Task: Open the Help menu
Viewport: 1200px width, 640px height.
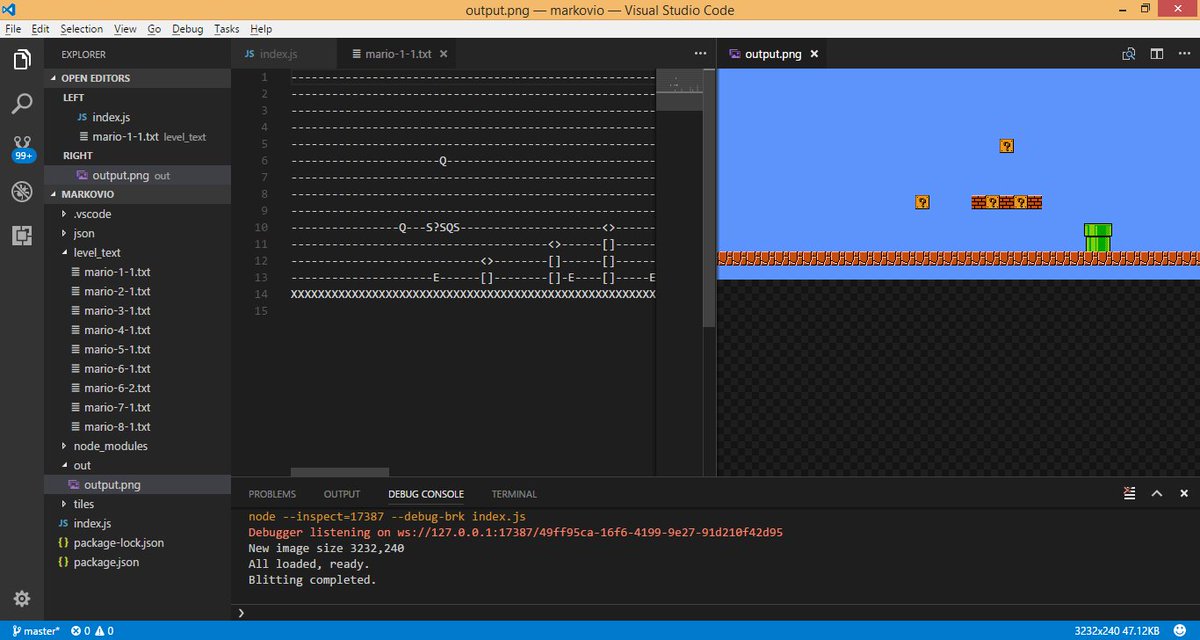Action: tap(260, 29)
